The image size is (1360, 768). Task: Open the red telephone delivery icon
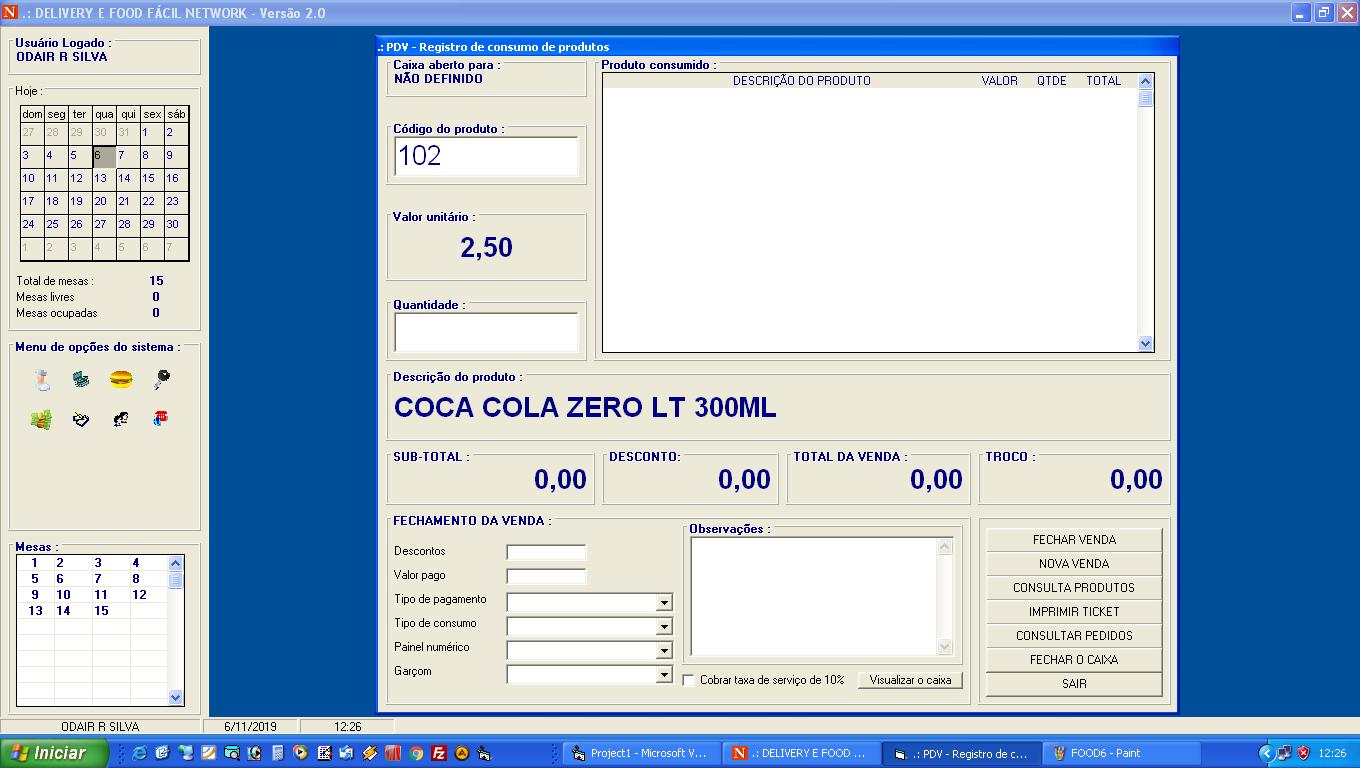(161, 420)
